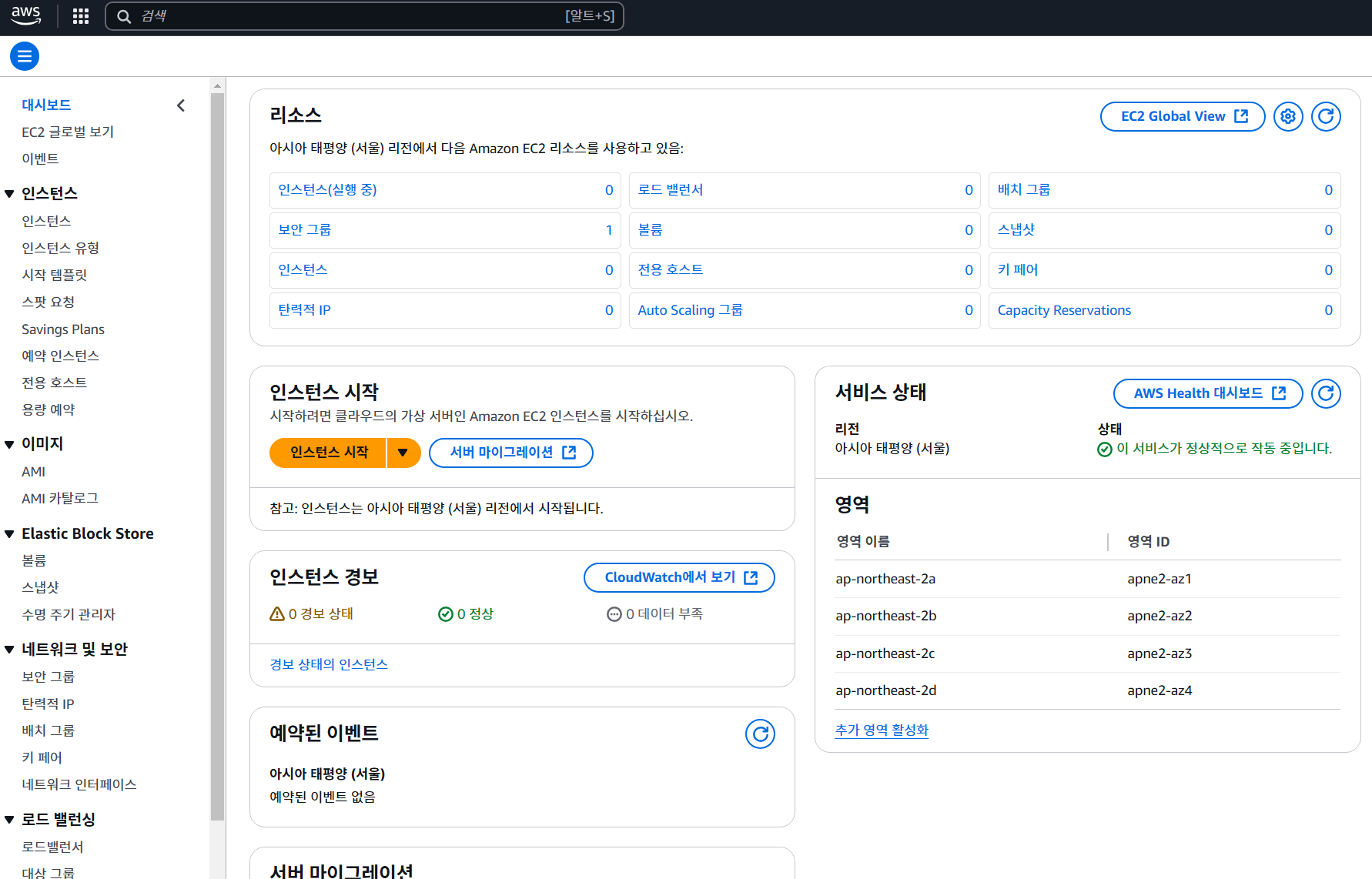The height and width of the screenshot is (879, 1372).
Task: Open 용량 예약 in the sidebar
Action: [x=48, y=409]
